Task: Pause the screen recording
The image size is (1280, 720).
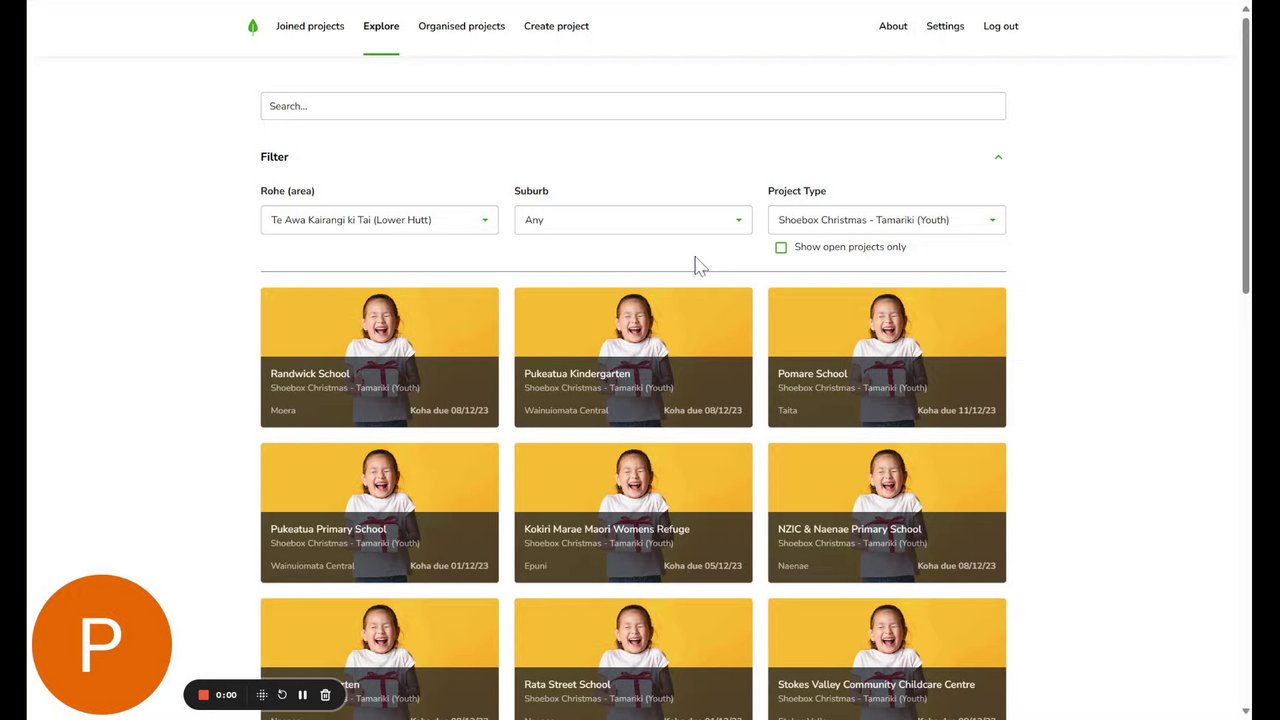Action: (x=303, y=695)
